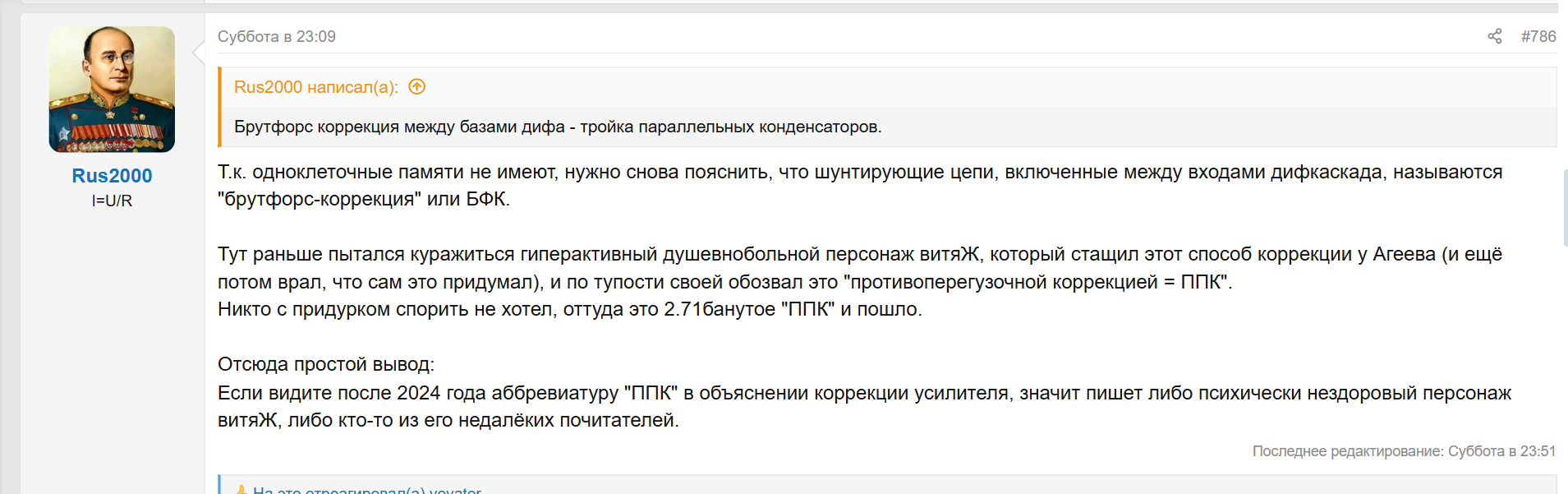This screenshot has width=1568, height=494.
Task: Click the quoted text about Брутфорс коррекция
Action: click(558, 127)
